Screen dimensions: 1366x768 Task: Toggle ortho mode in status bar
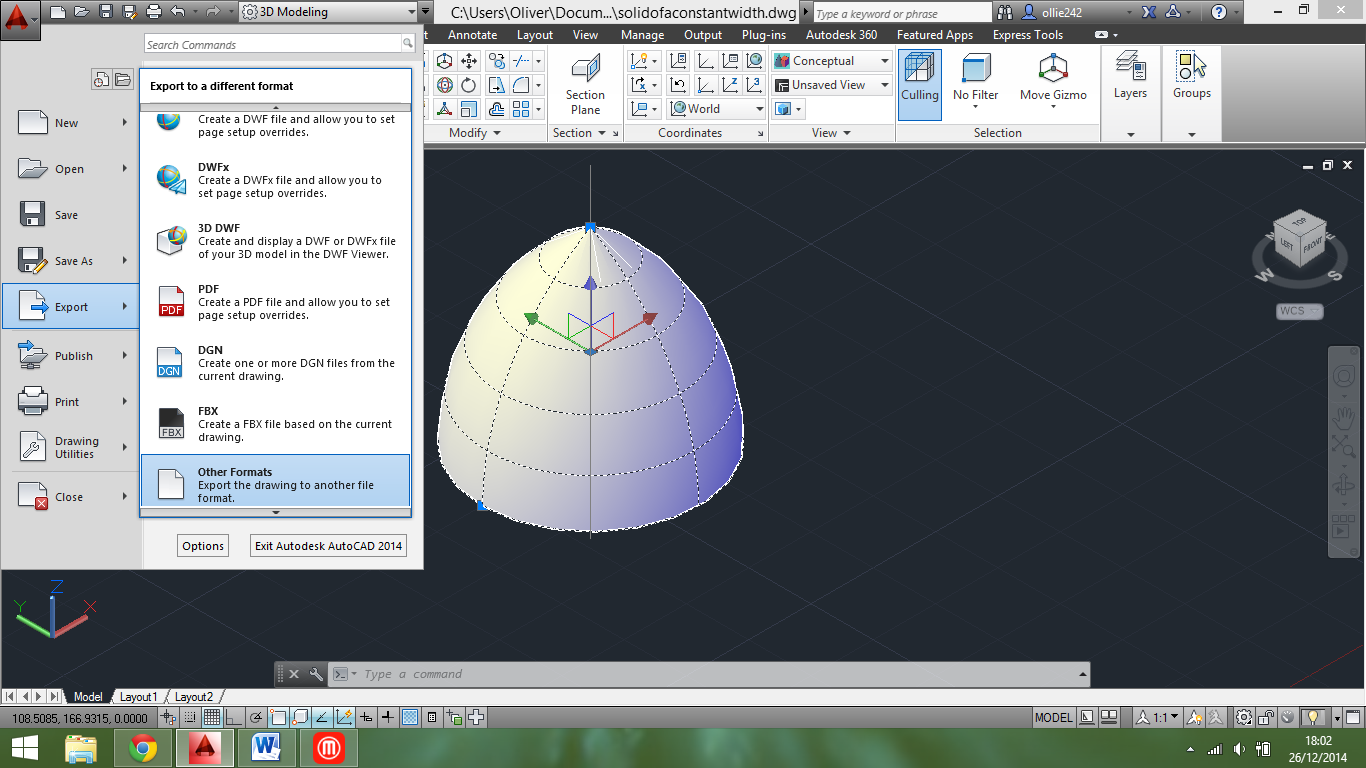(x=233, y=717)
